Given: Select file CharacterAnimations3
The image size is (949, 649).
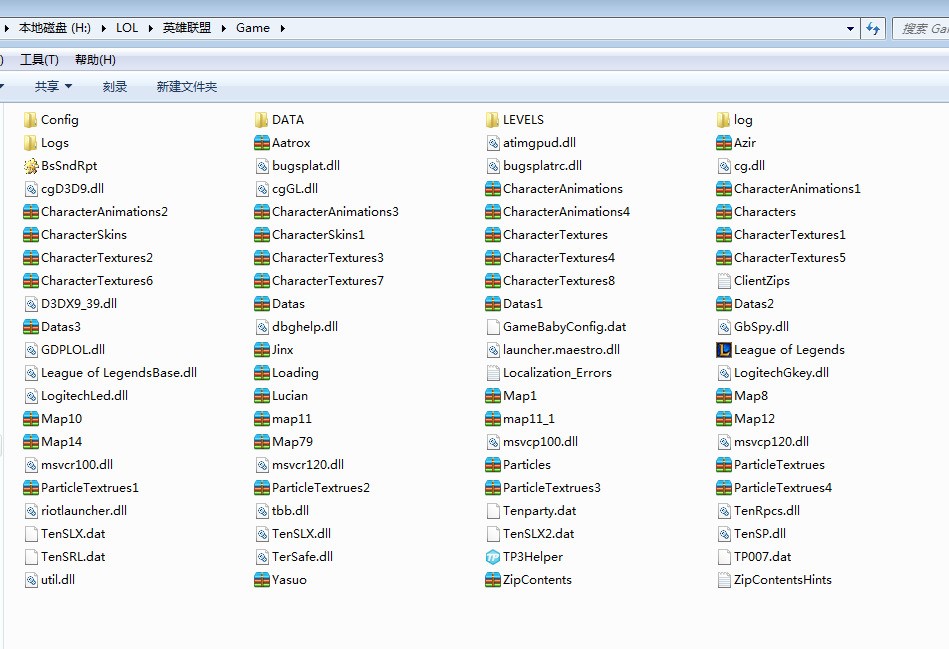Looking at the screenshot, I should (327, 212).
